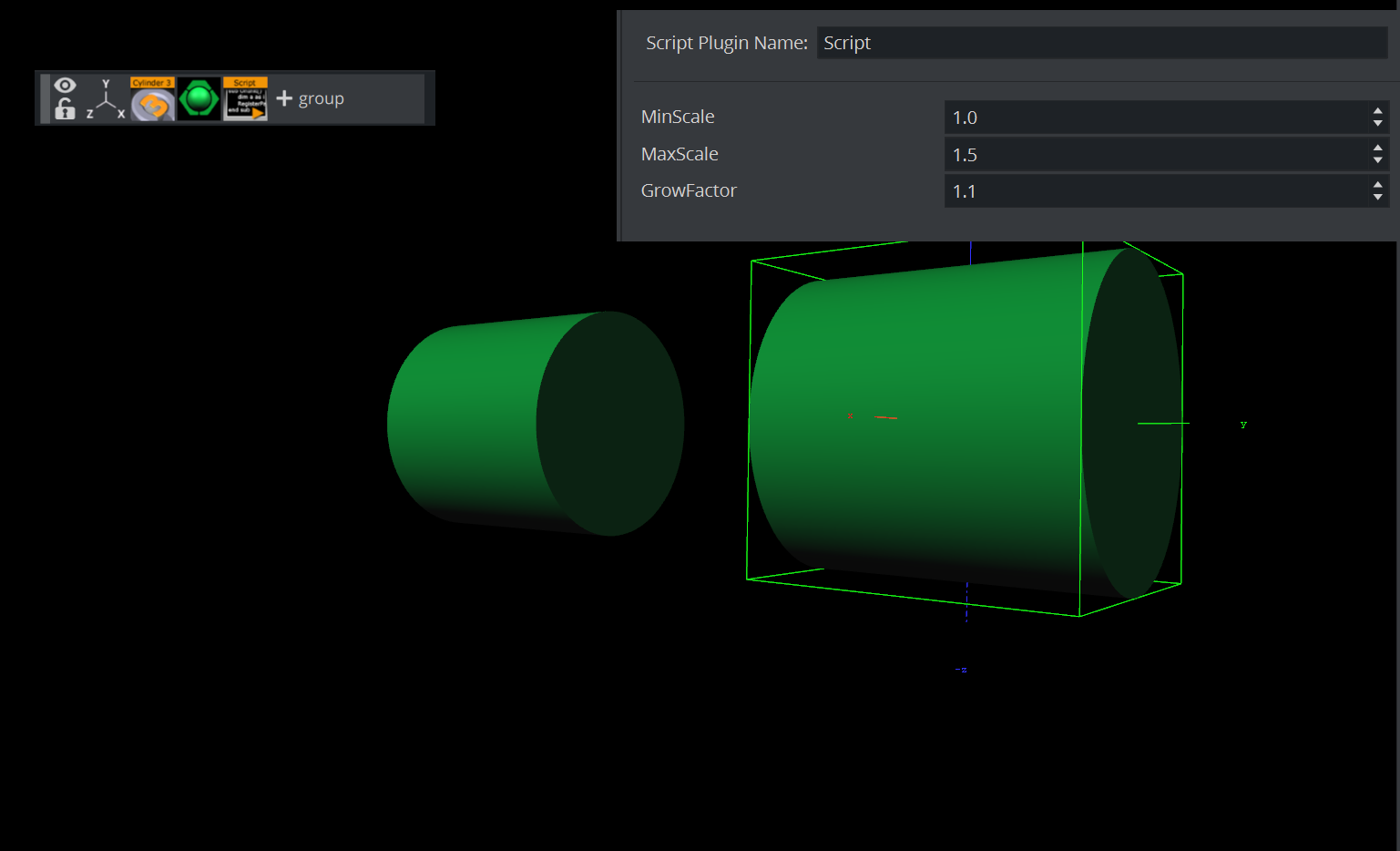Decrease GrowFactor with the down arrow
Screen dimensions: 1400x851
coord(1377,197)
